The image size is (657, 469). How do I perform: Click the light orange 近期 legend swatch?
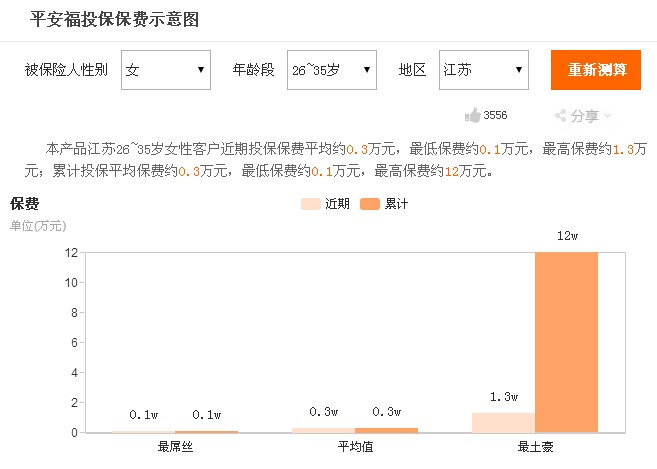[310, 204]
